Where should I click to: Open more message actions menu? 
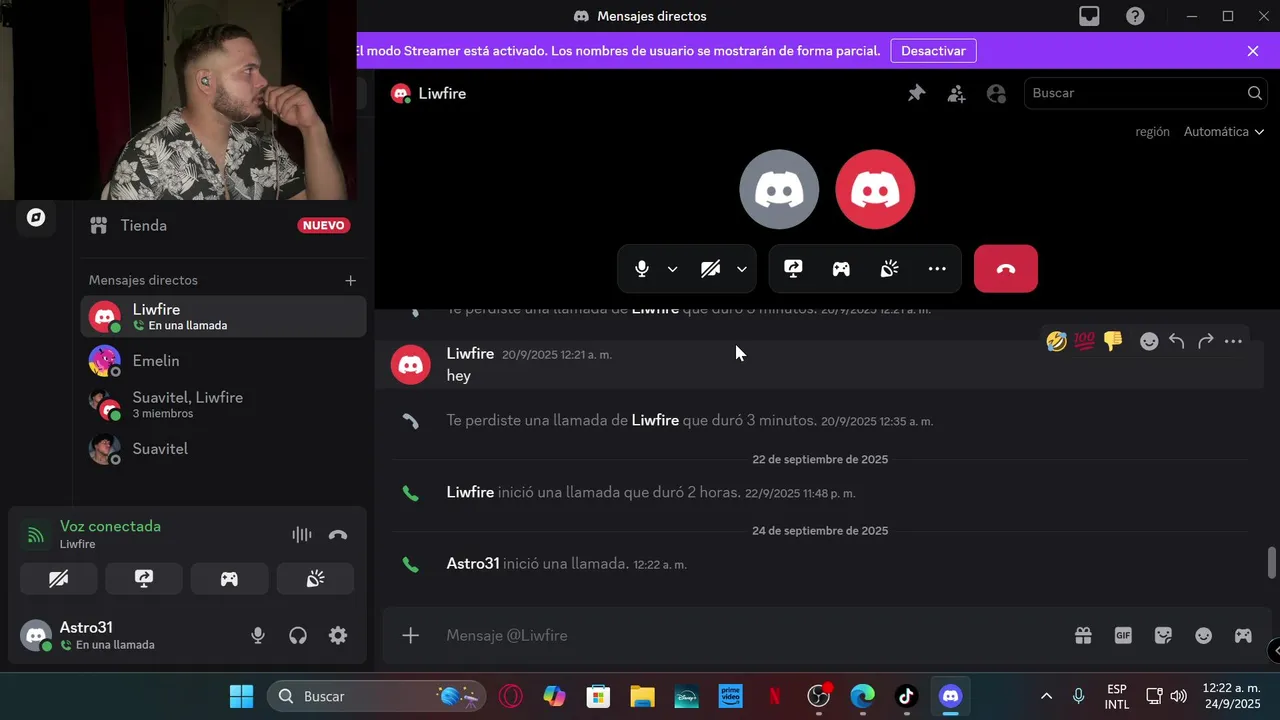point(1233,342)
